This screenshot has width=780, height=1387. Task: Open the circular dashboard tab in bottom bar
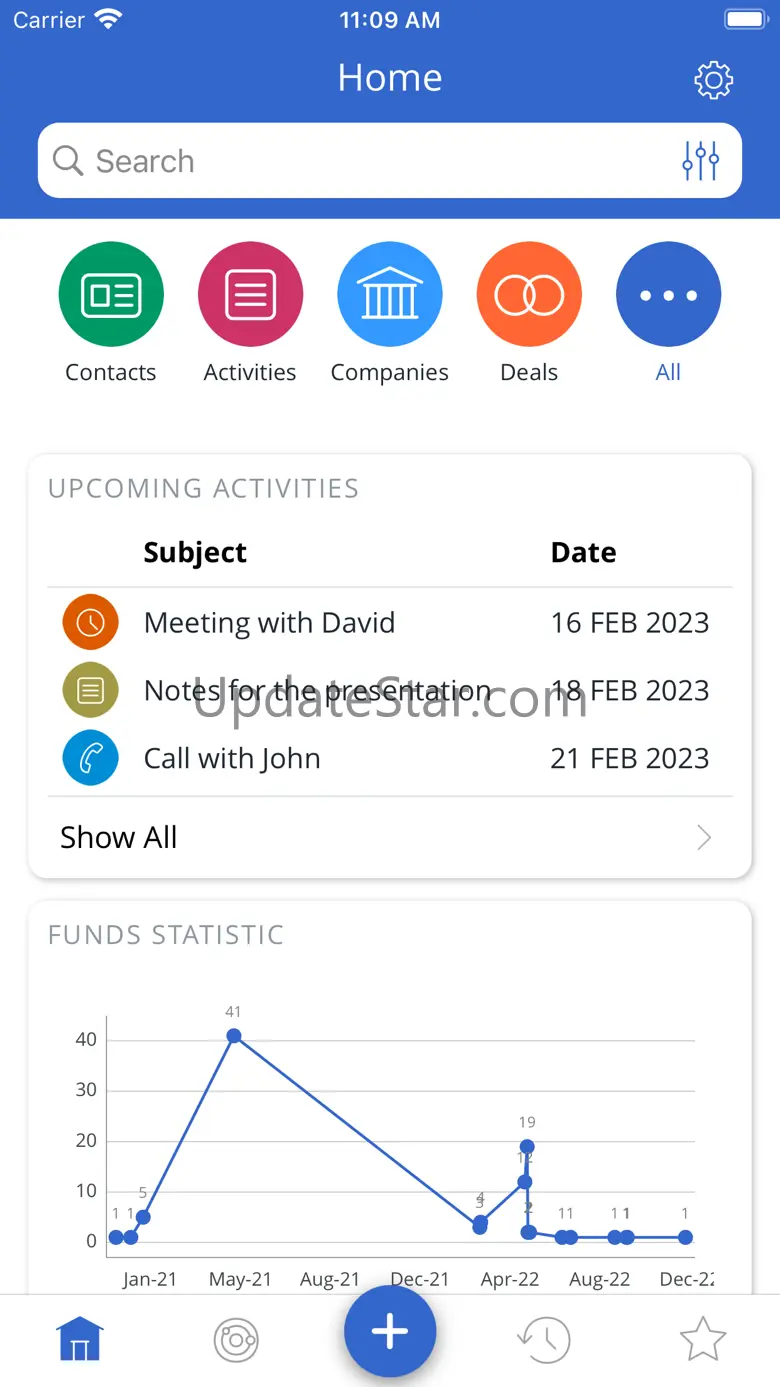coord(236,1338)
